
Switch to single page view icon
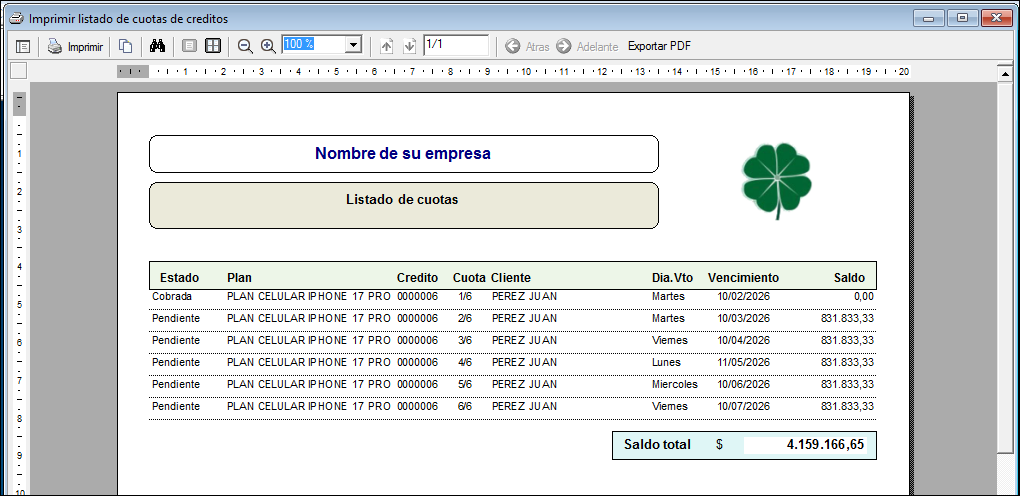189,46
